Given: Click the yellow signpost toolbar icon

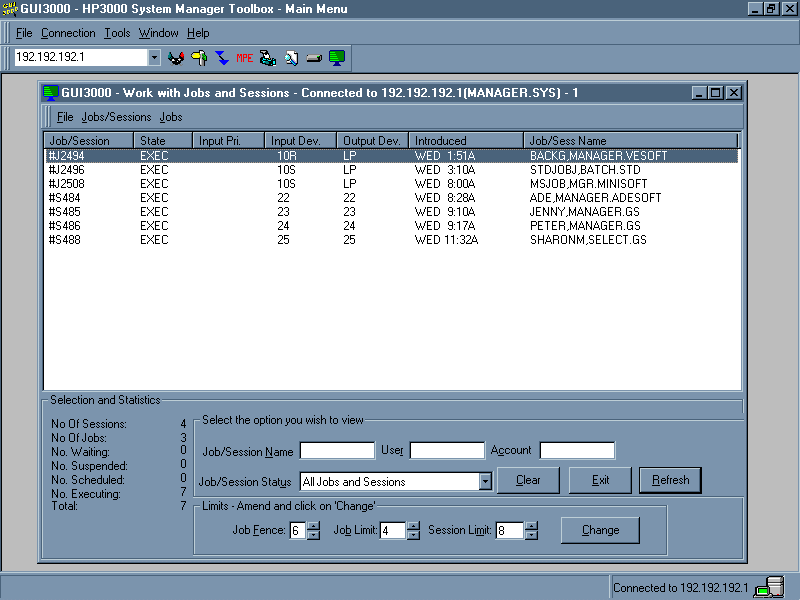Looking at the screenshot, I should point(199,58).
